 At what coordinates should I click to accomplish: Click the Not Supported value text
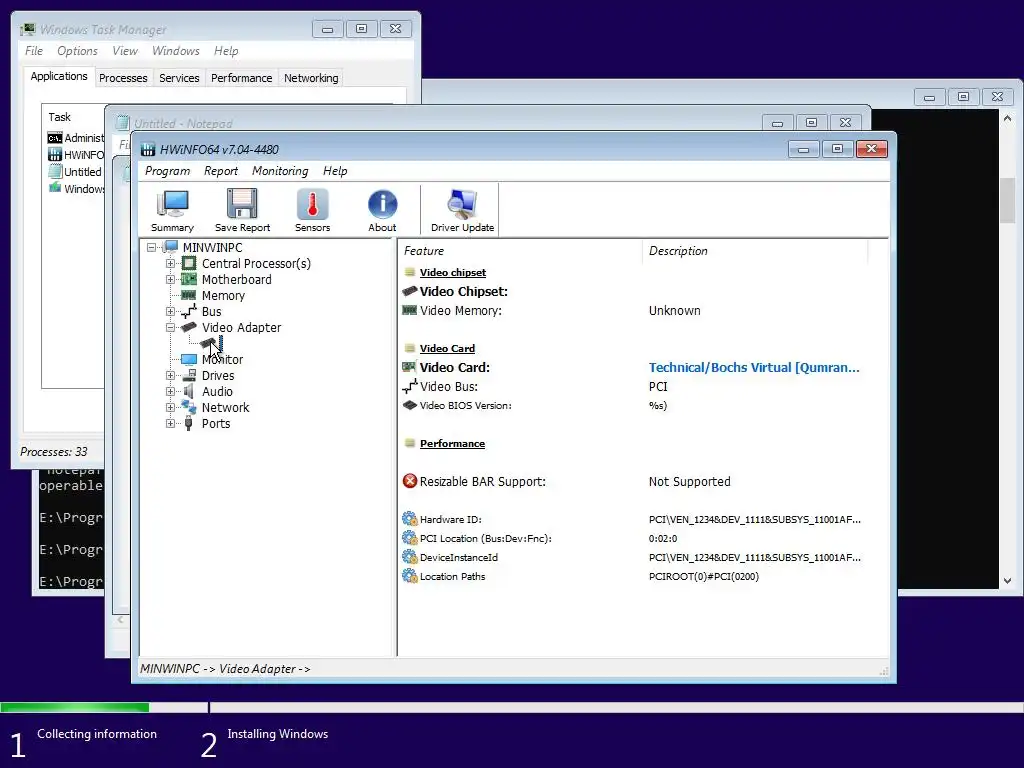(690, 481)
